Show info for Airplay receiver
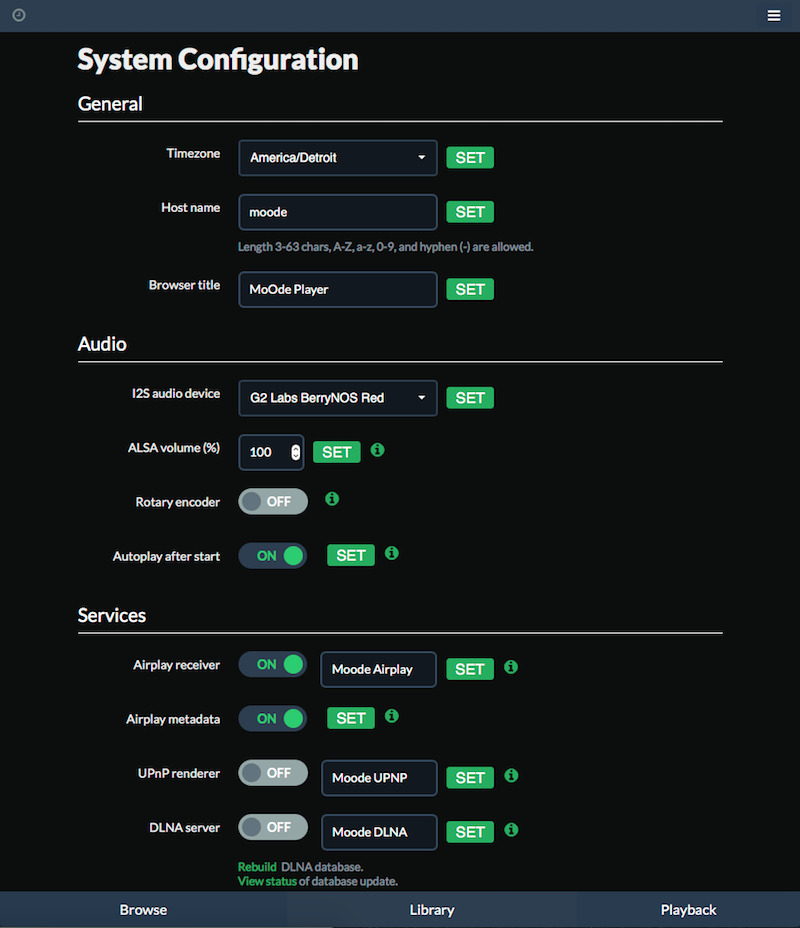Screen dimensions: 800x928 tap(511, 667)
